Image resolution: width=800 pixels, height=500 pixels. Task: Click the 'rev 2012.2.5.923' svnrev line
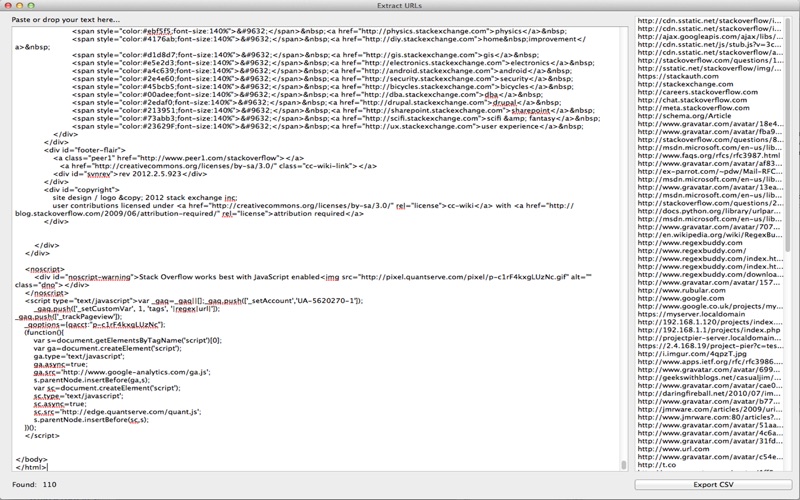pos(130,174)
